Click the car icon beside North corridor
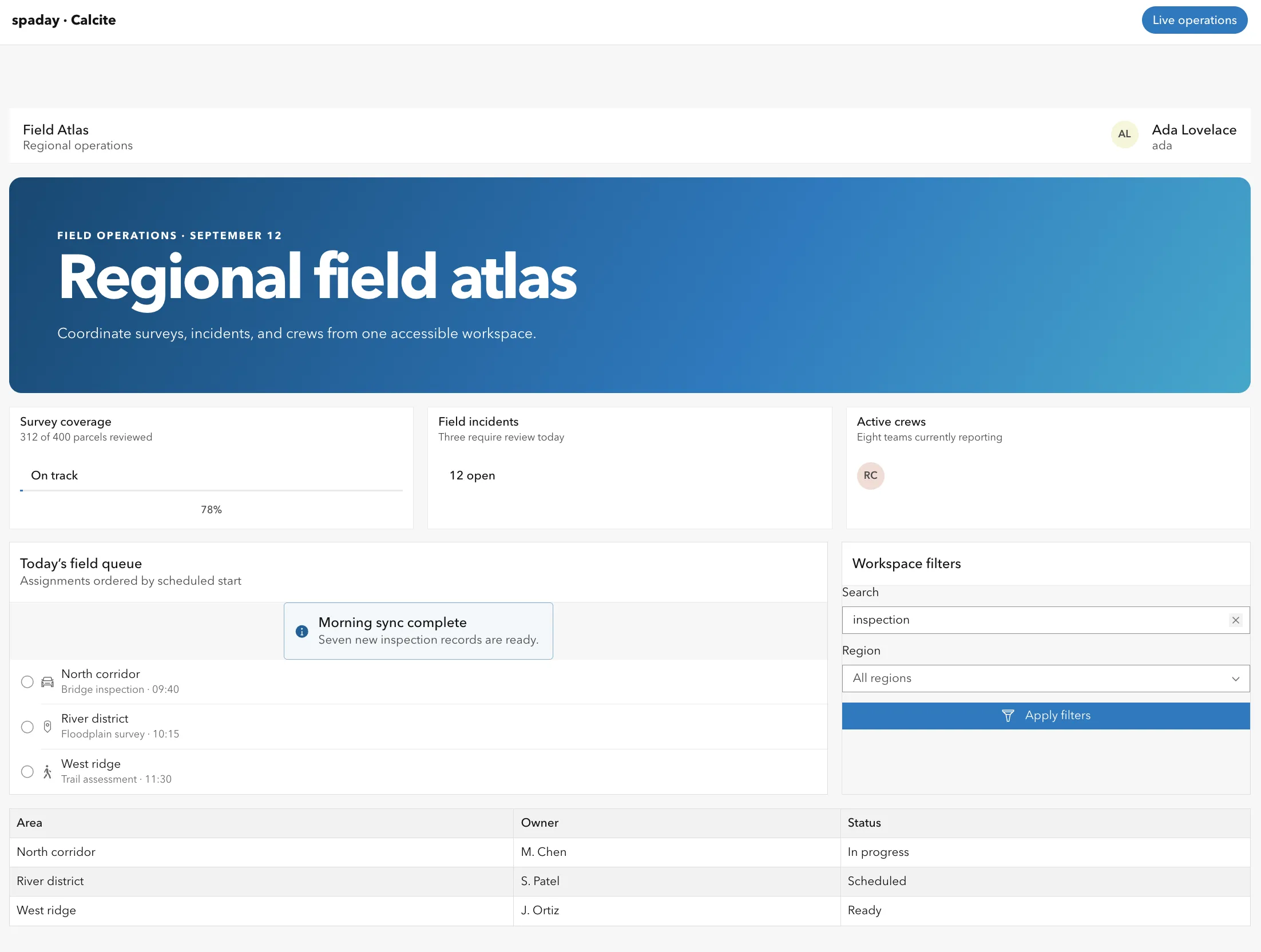This screenshot has width=1261, height=952. pos(47,682)
